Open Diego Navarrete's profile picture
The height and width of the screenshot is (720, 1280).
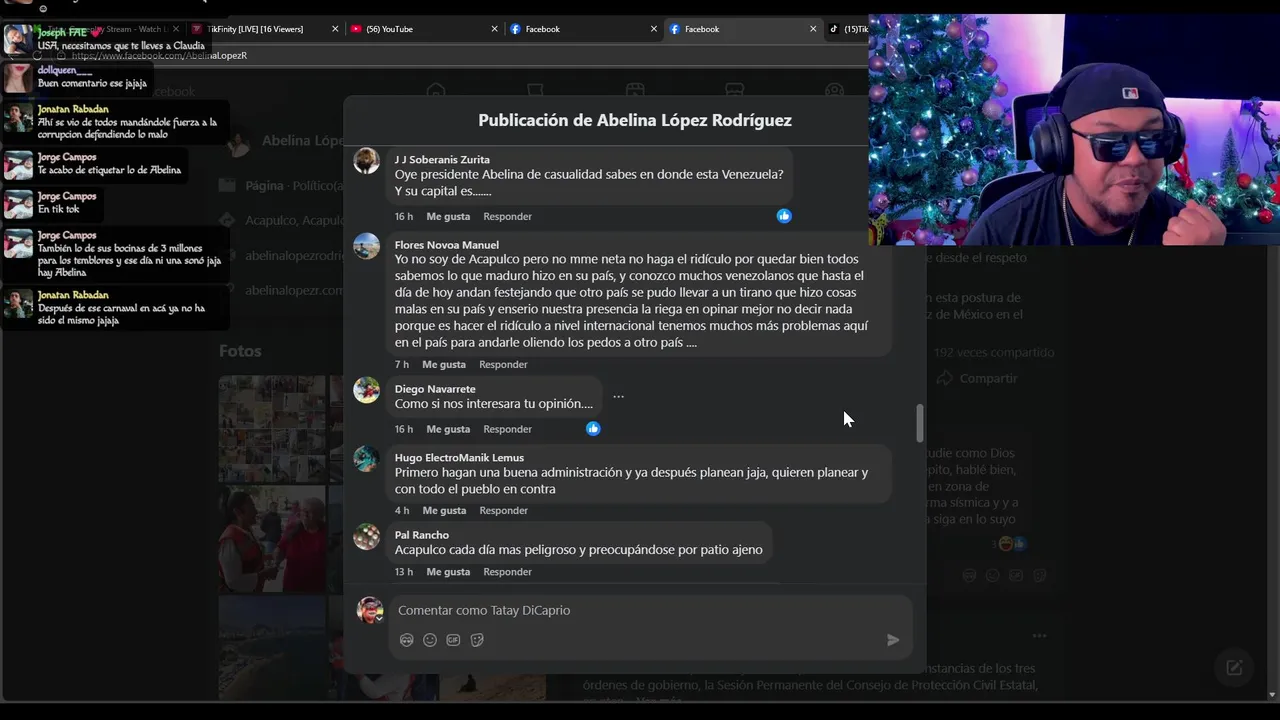[x=367, y=390]
